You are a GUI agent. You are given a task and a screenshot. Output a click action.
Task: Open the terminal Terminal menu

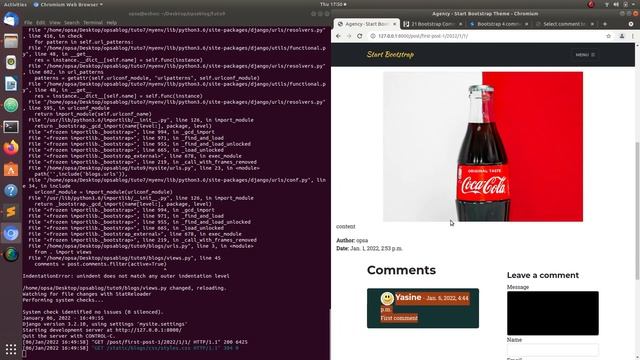(x=93, y=22)
